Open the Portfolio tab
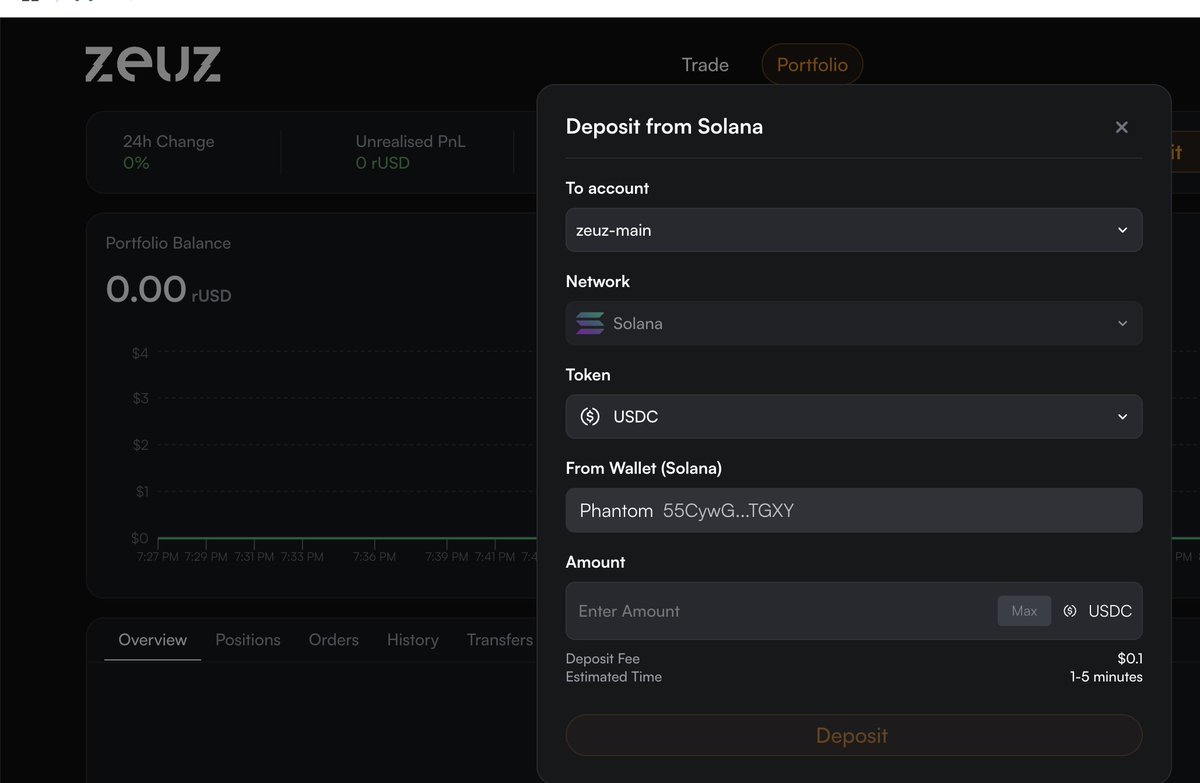 click(812, 65)
